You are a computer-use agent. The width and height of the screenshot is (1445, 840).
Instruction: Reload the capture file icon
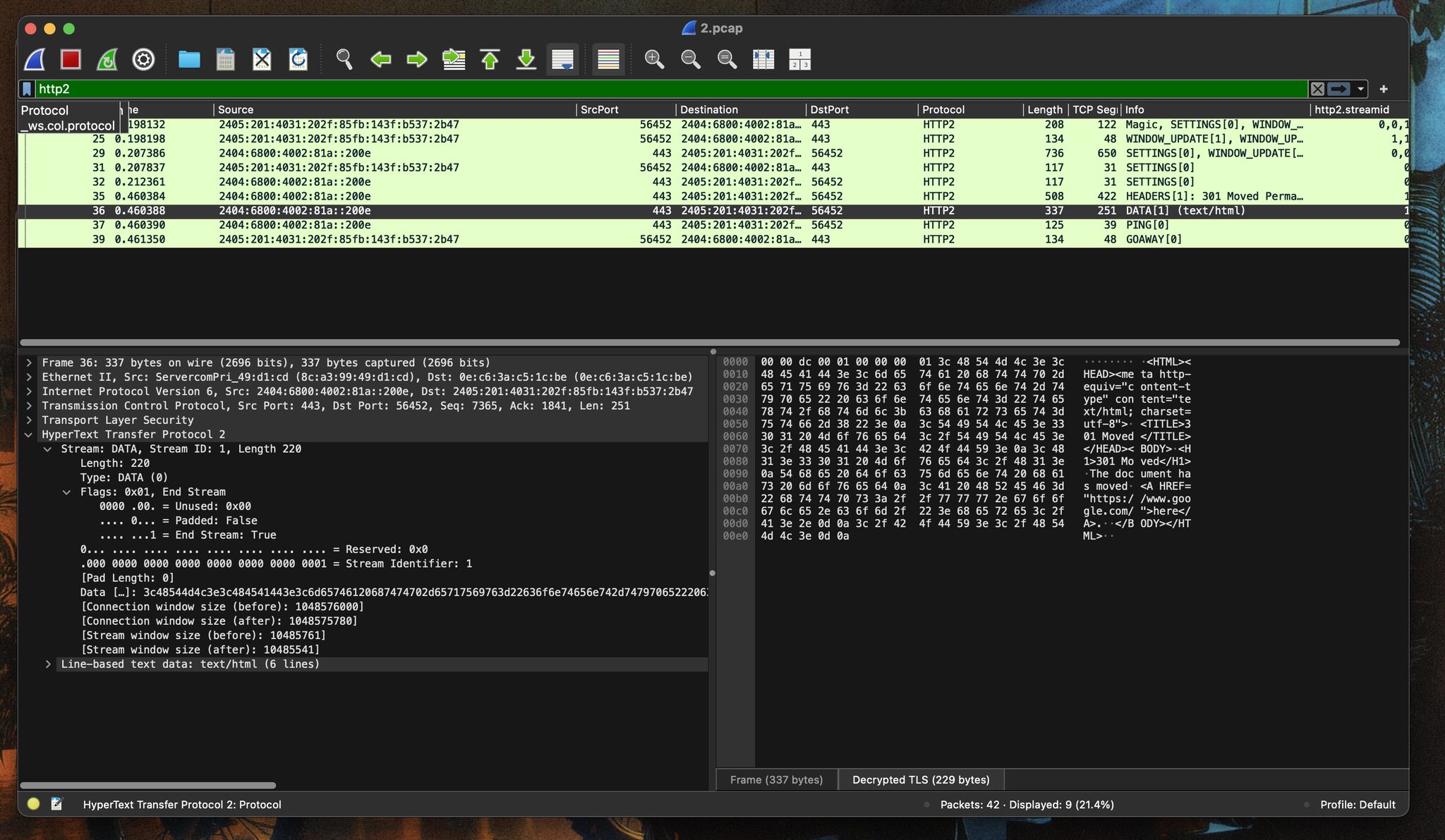click(x=298, y=59)
